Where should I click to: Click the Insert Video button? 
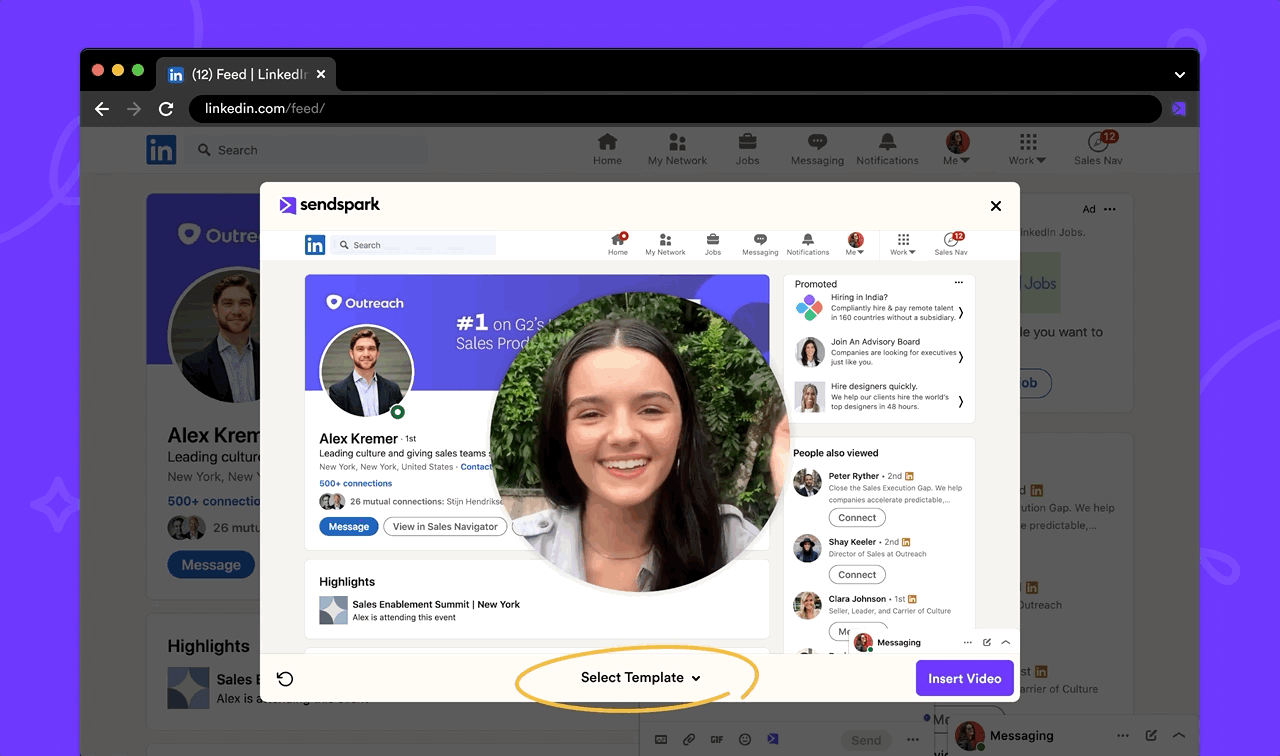tap(965, 678)
